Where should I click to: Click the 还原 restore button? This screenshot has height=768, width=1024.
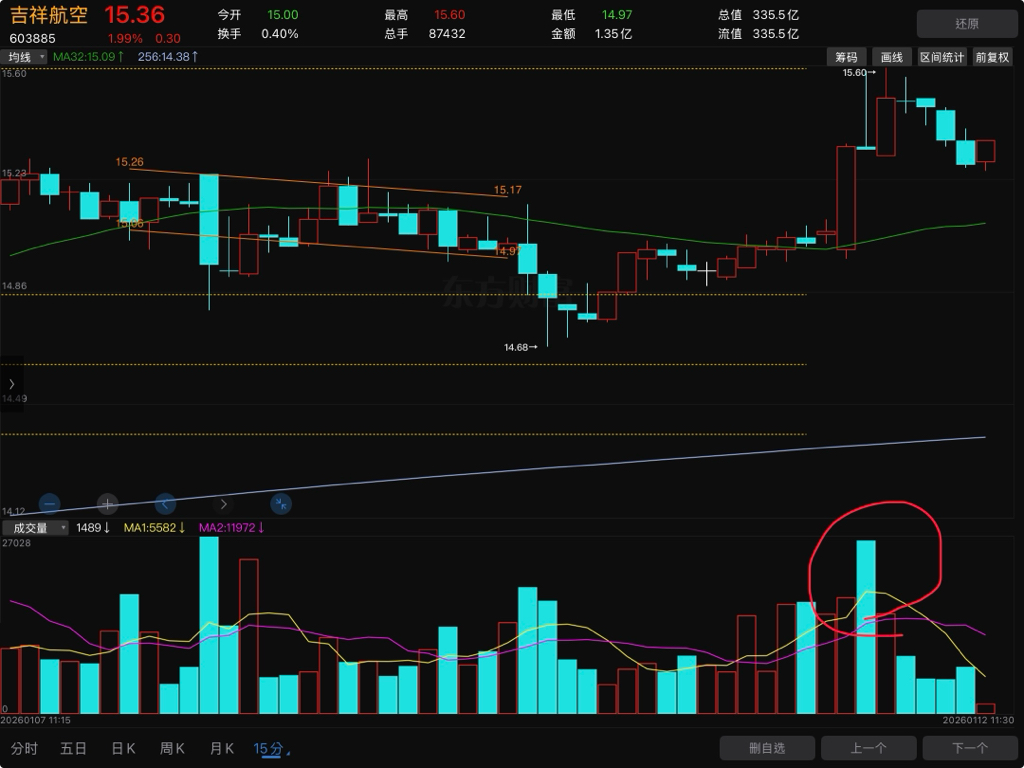pos(967,24)
